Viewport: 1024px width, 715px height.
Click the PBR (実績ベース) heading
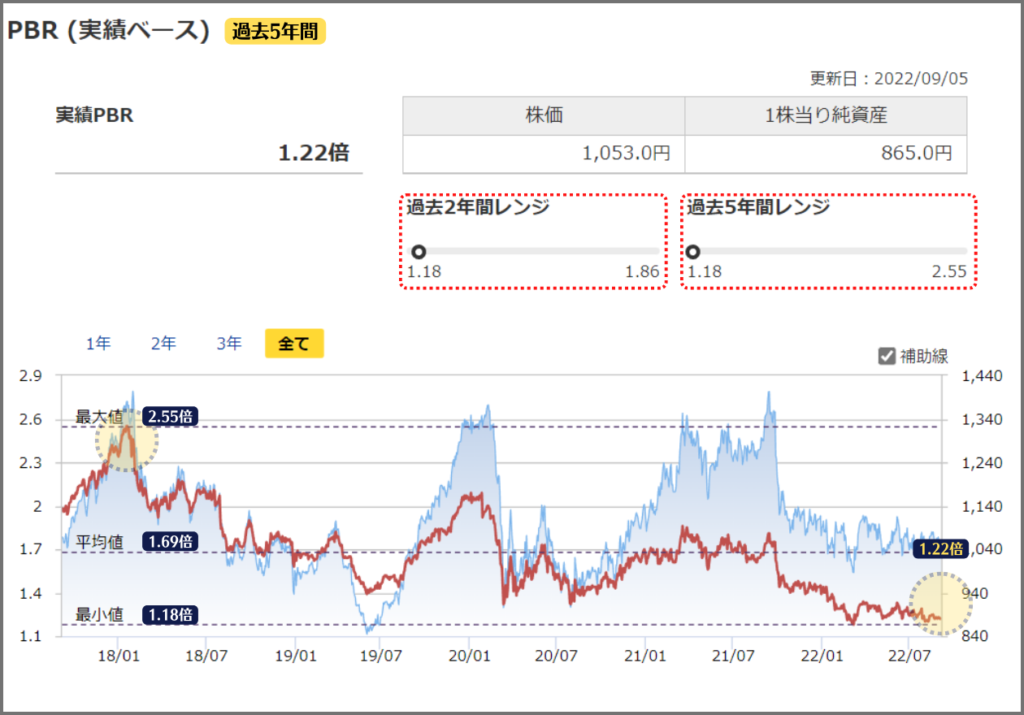pos(108,30)
